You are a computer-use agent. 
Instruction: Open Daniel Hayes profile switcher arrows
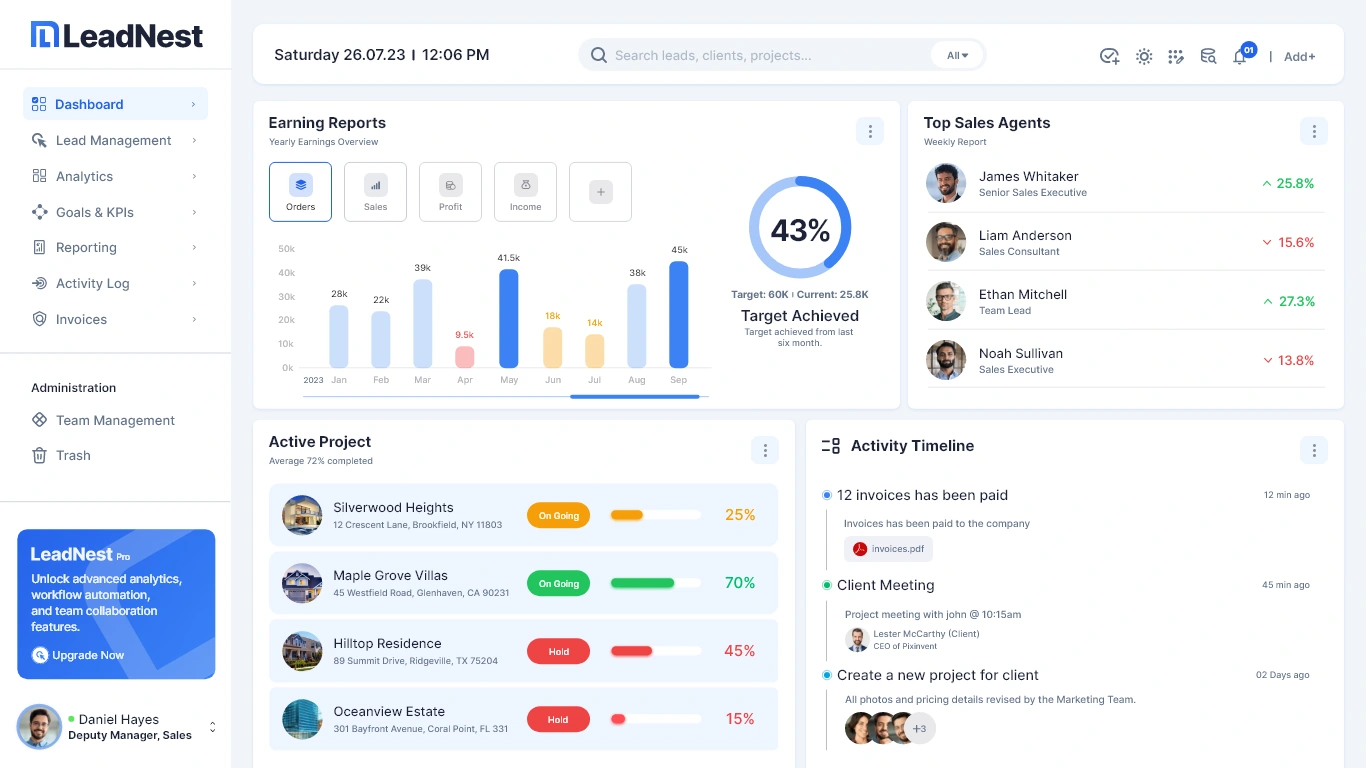click(212, 727)
